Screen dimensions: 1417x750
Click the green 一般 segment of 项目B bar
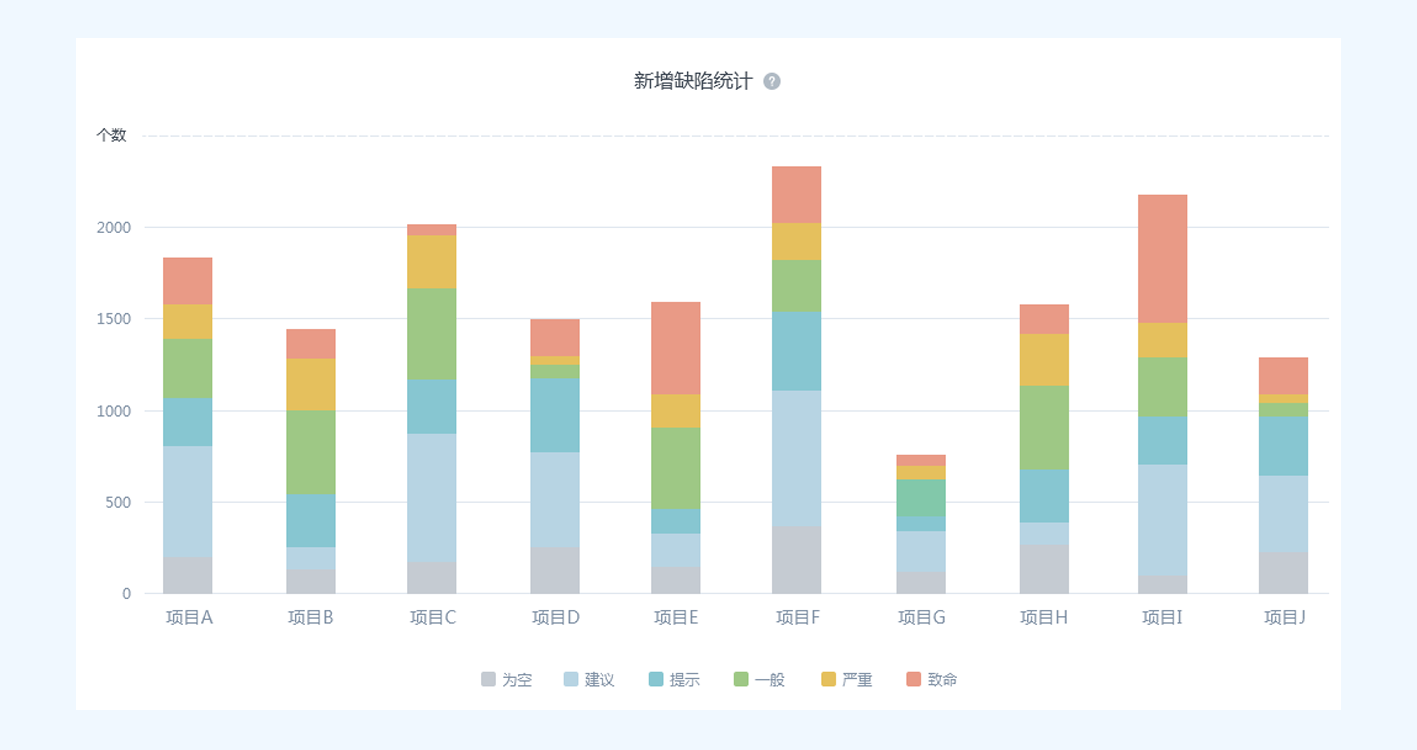pos(311,452)
